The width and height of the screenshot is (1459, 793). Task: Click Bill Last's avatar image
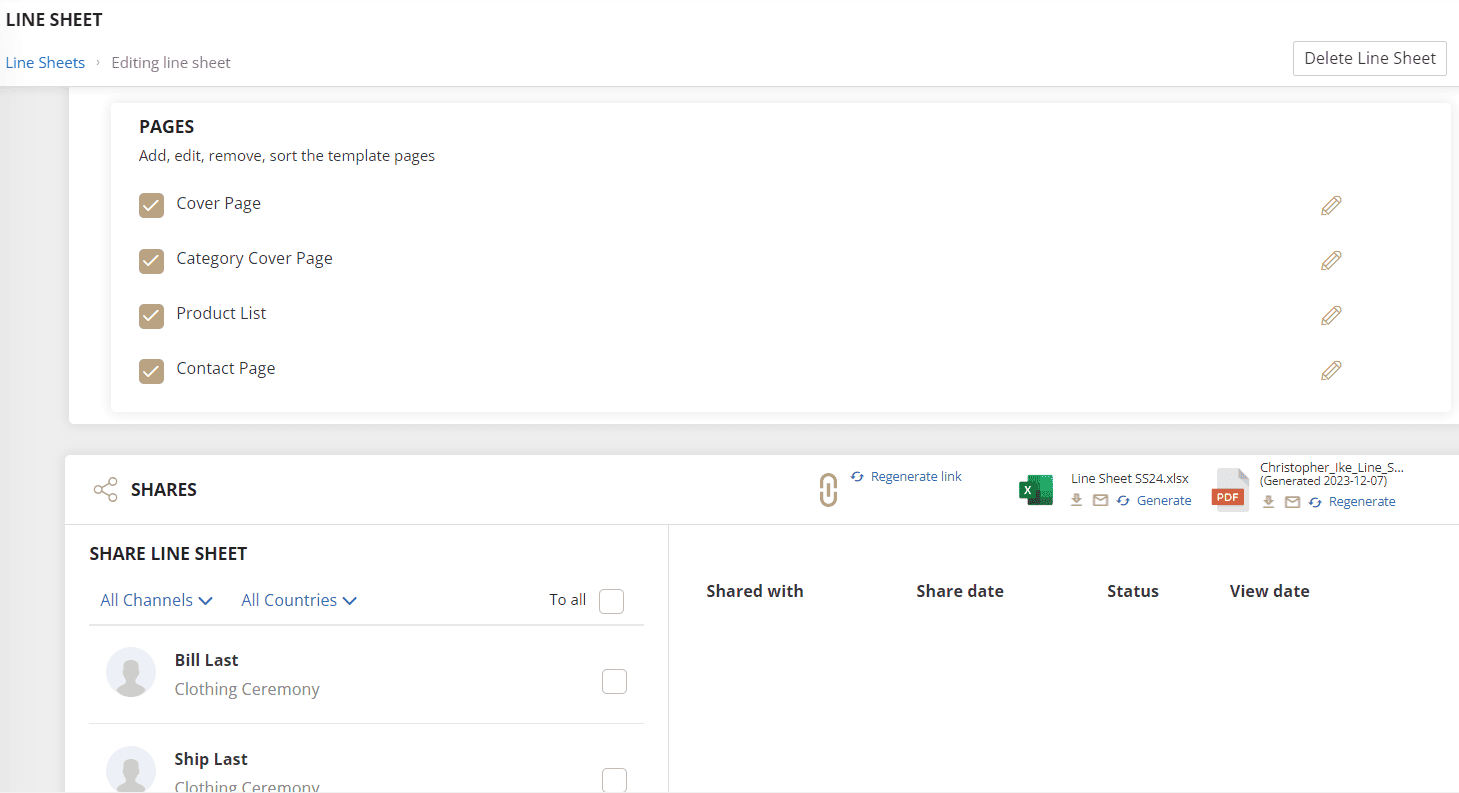click(x=131, y=672)
